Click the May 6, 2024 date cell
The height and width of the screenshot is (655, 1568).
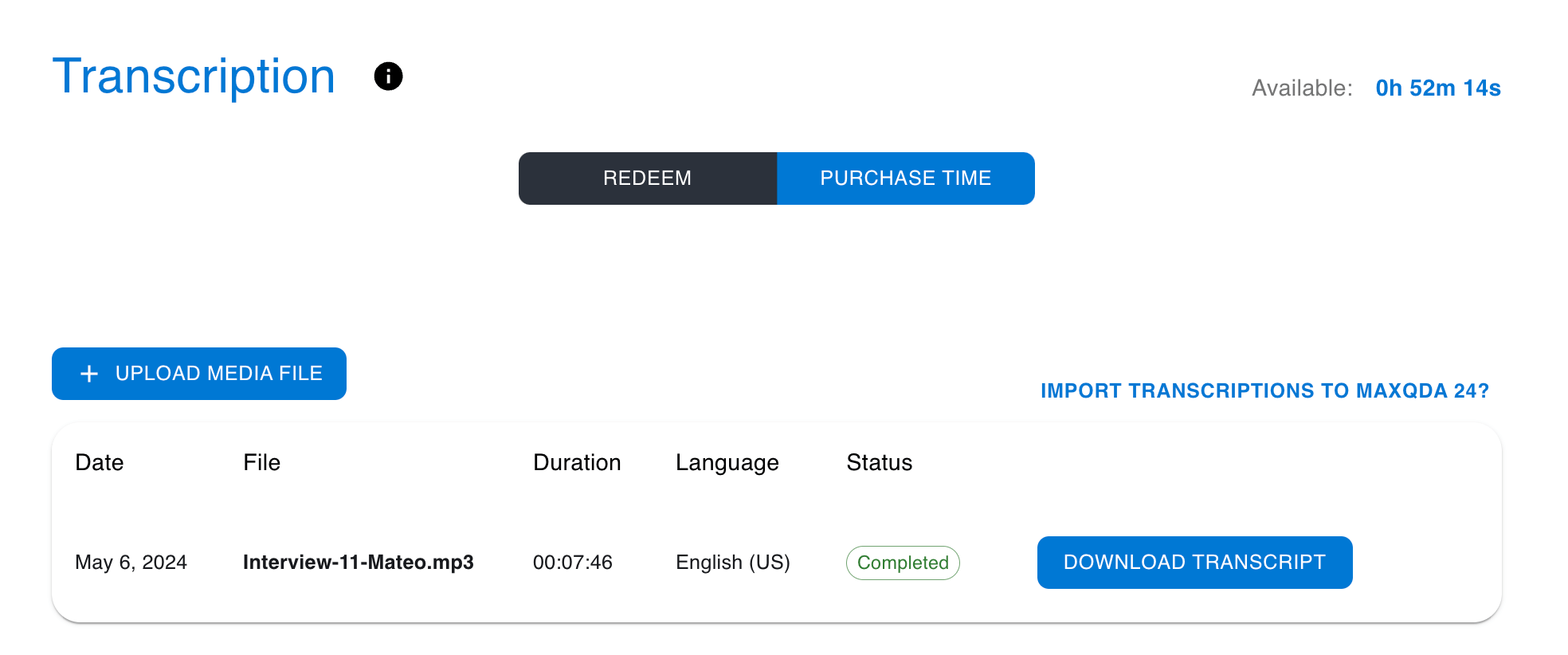pos(131,563)
